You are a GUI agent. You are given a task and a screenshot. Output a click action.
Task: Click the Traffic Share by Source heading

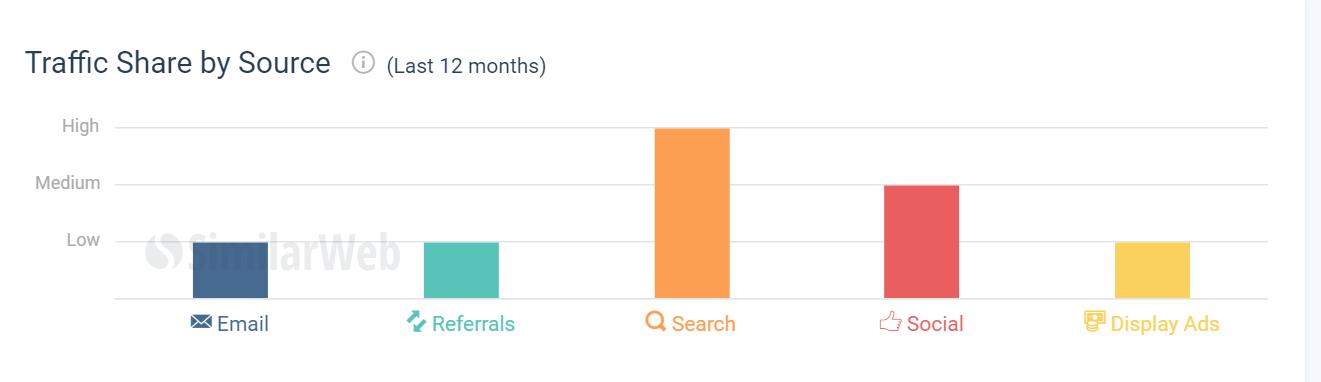pyautogui.click(x=178, y=63)
